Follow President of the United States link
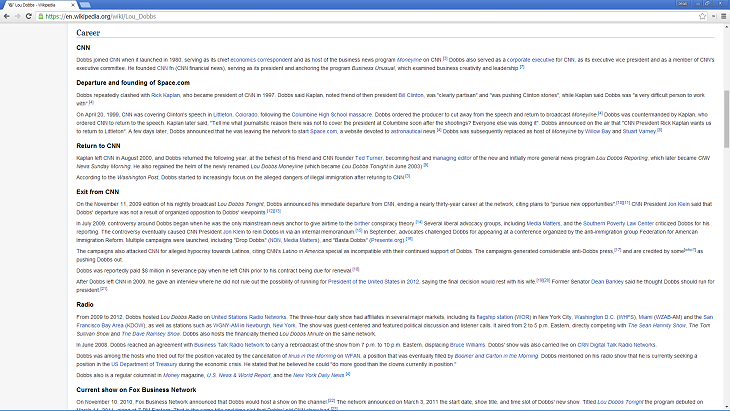Screen dimensions: 730x411 364,282
